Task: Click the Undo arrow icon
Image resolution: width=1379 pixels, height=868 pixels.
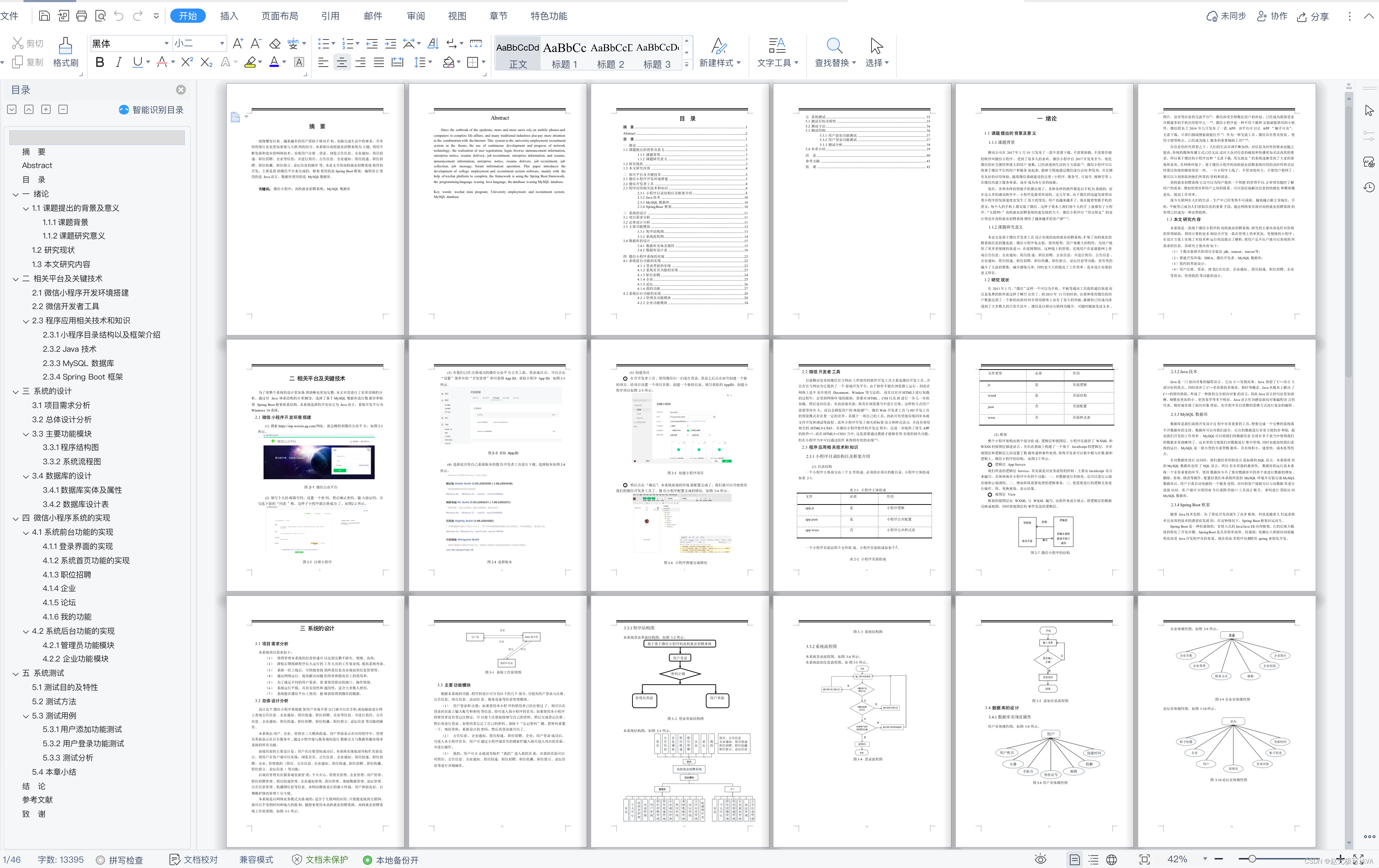Action: coord(119,16)
